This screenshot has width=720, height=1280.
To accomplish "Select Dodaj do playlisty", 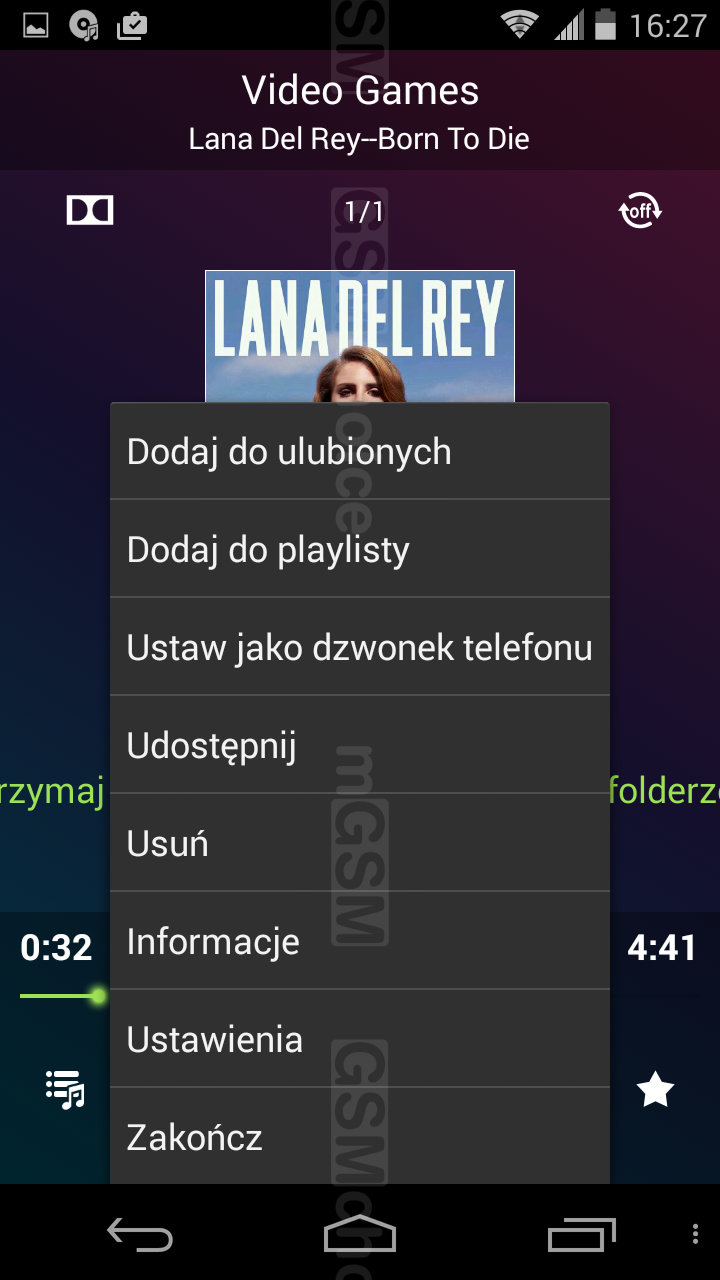I will (360, 549).
